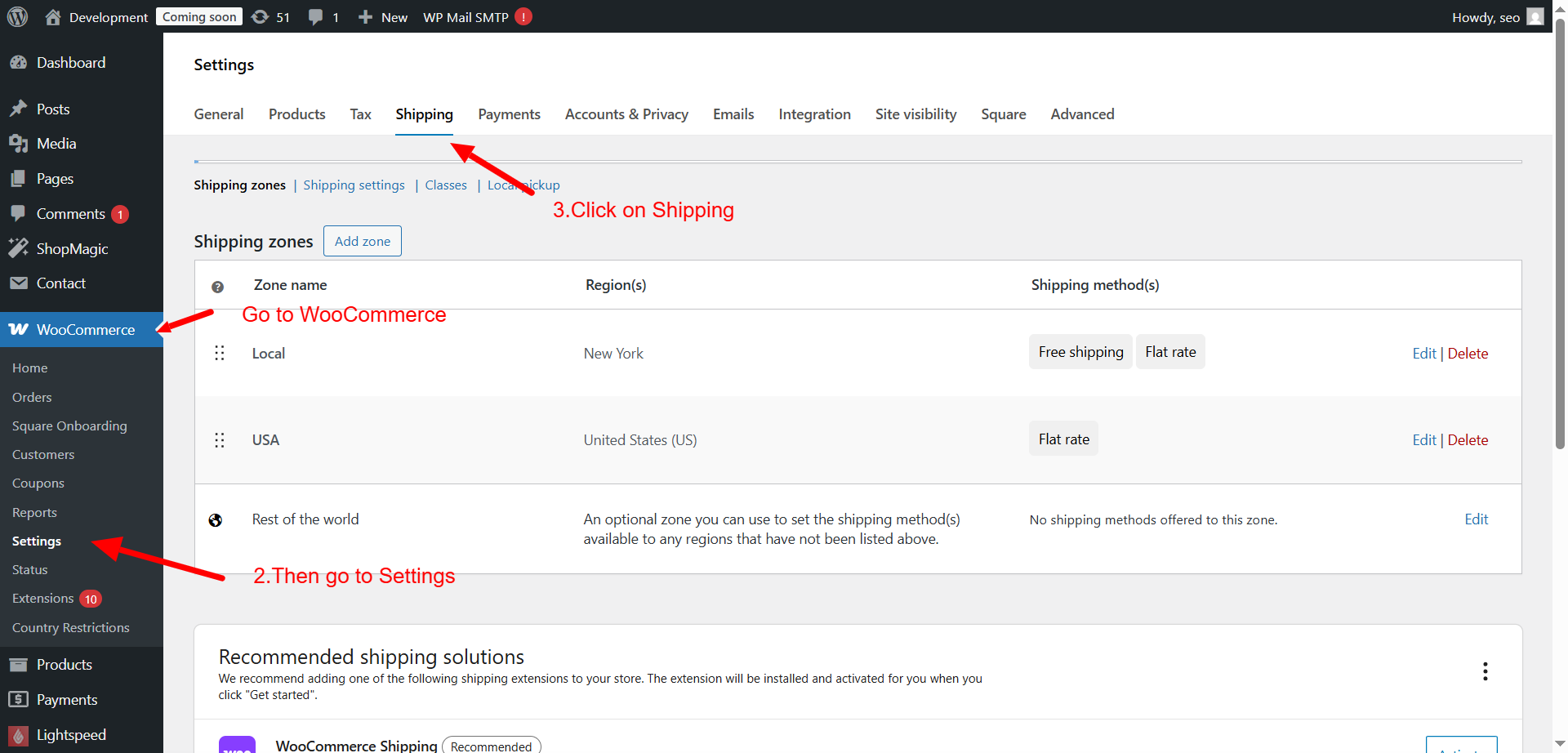The height and width of the screenshot is (753, 1568).
Task: Open the Development site home icon
Action: 53,16
